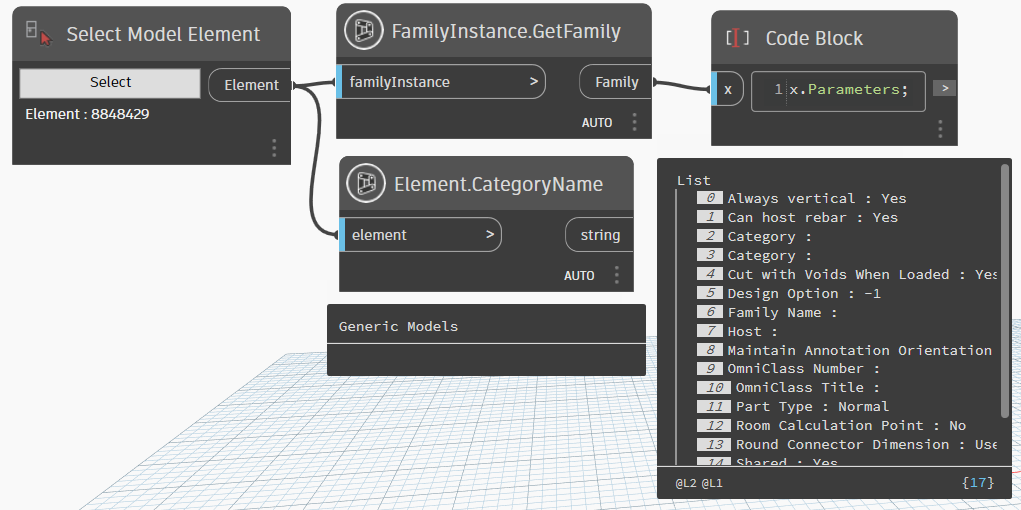Viewport: 1021px width, 510px height.
Task: Open options menu of Select Model Element node
Action: pyautogui.click(x=274, y=148)
